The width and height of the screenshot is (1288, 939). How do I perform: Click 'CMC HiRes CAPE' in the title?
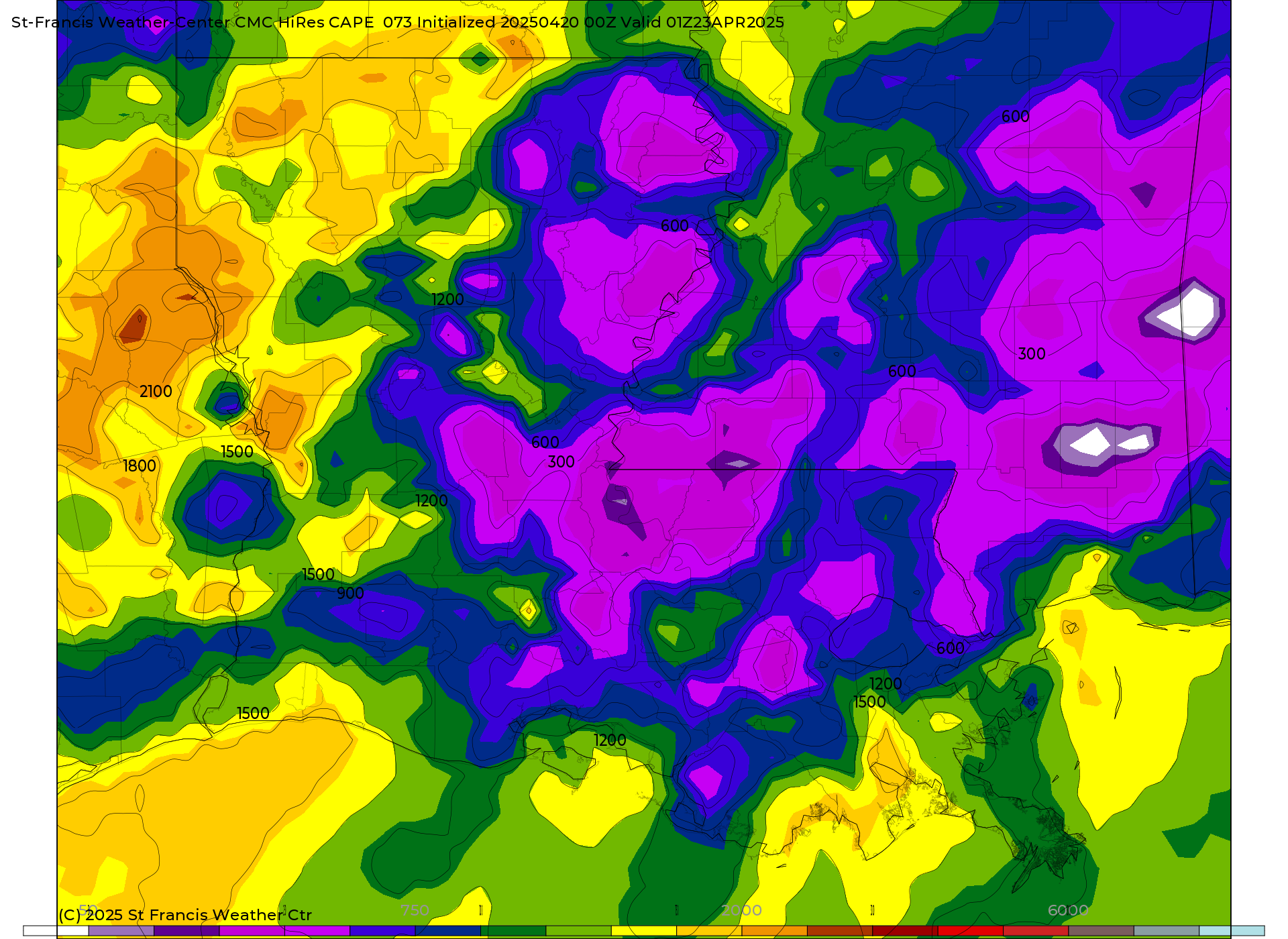(x=304, y=22)
